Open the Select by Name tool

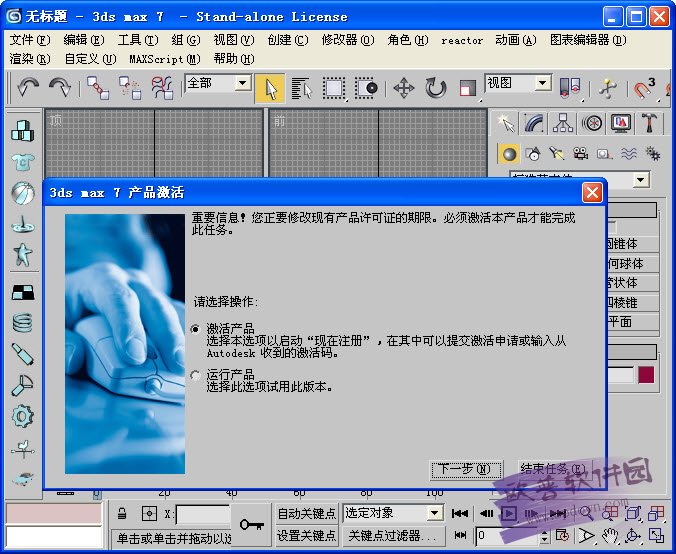click(301, 88)
